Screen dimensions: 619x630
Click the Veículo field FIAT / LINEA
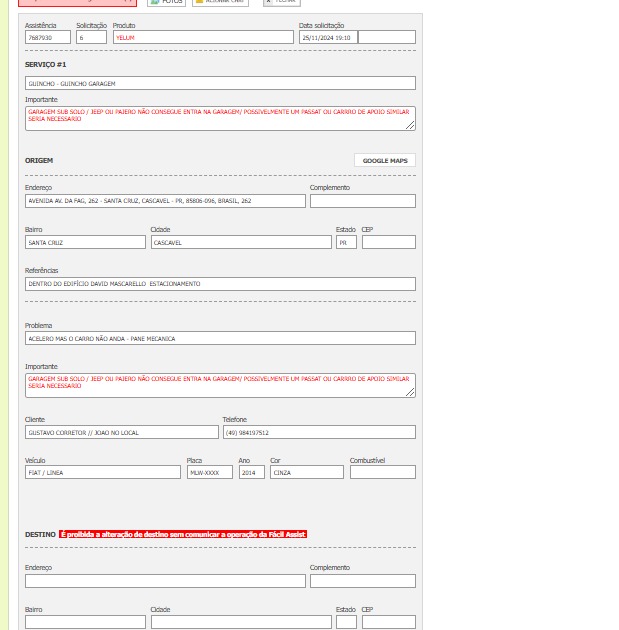103,472
